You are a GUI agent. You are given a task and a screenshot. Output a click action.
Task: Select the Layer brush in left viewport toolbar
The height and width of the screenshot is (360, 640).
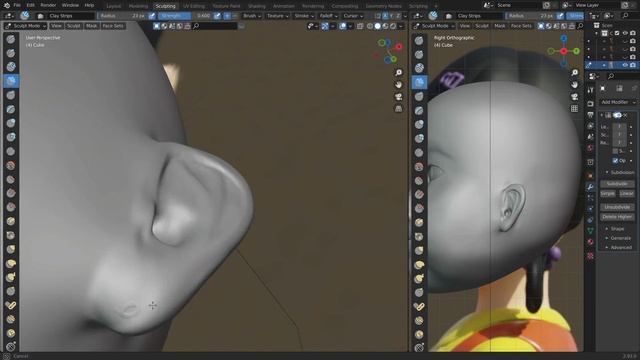pos(11,109)
